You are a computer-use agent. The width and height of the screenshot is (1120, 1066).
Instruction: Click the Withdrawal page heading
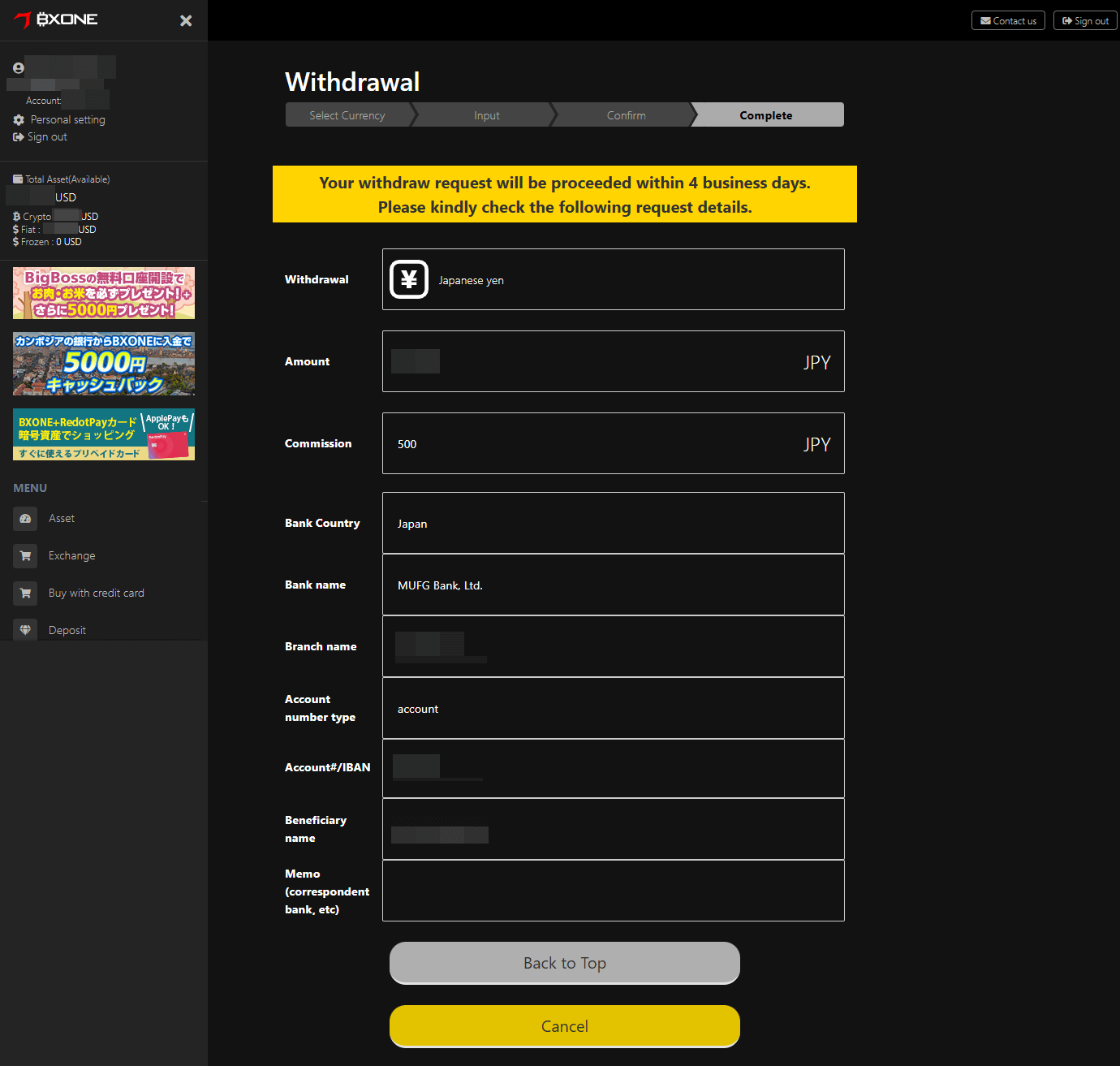pos(352,82)
